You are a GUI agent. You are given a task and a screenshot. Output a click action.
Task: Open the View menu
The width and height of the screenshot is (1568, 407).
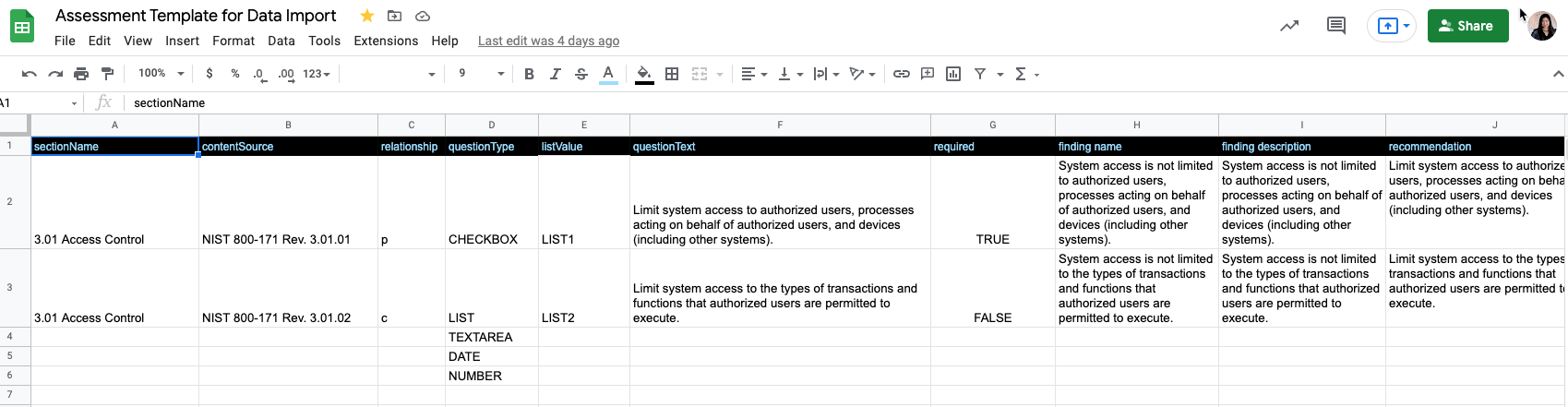[x=138, y=41]
